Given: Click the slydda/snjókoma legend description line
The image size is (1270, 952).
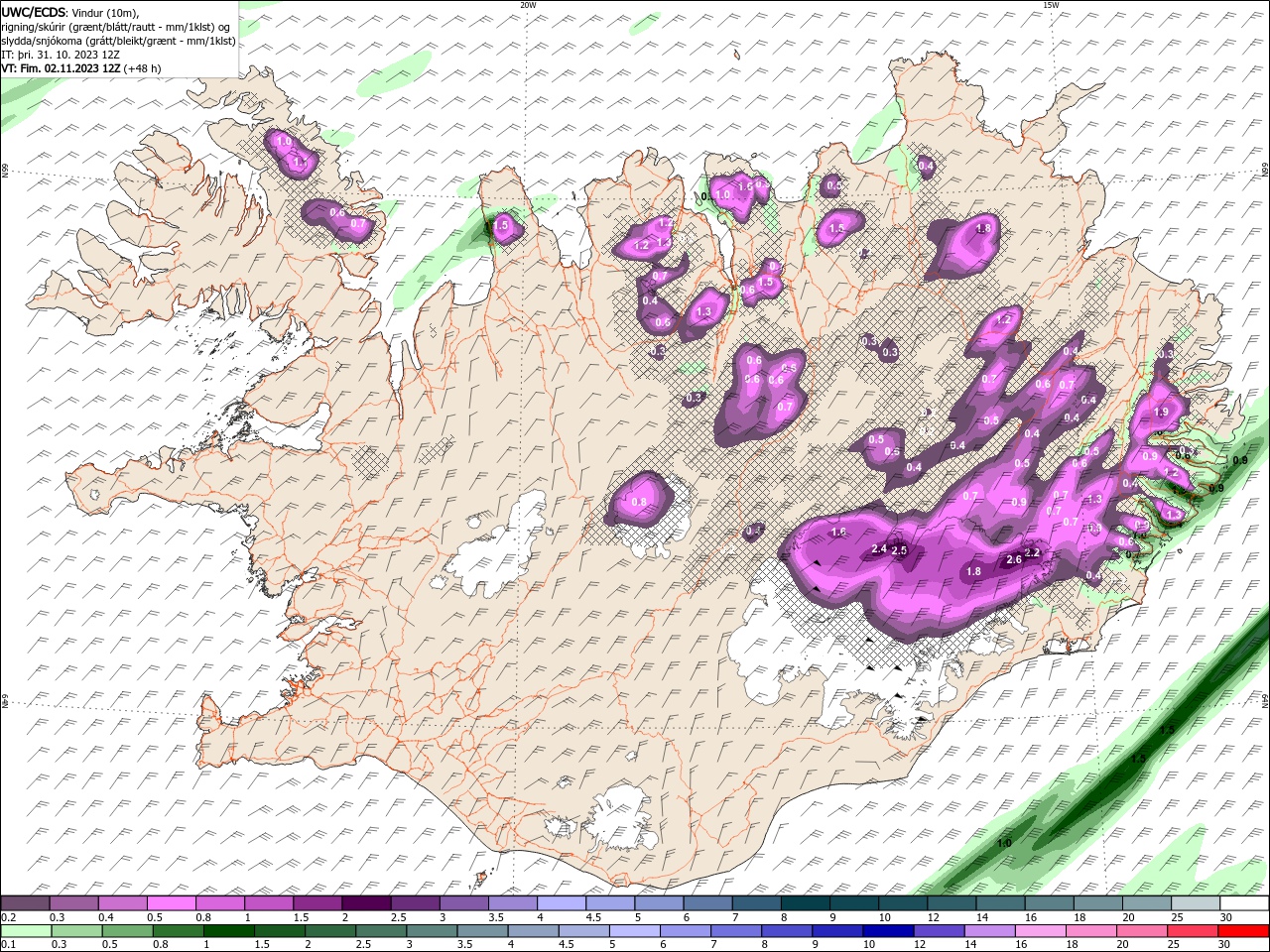Looking at the screenshot, I should 119,41.
